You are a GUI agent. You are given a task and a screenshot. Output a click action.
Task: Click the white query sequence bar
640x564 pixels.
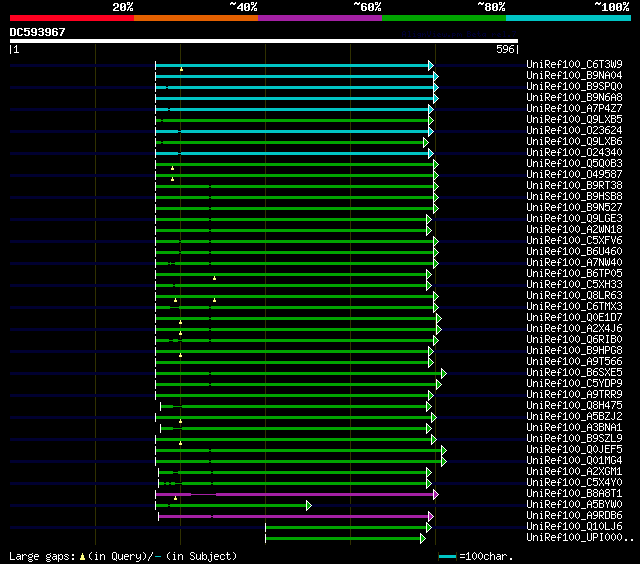point(263,41)
